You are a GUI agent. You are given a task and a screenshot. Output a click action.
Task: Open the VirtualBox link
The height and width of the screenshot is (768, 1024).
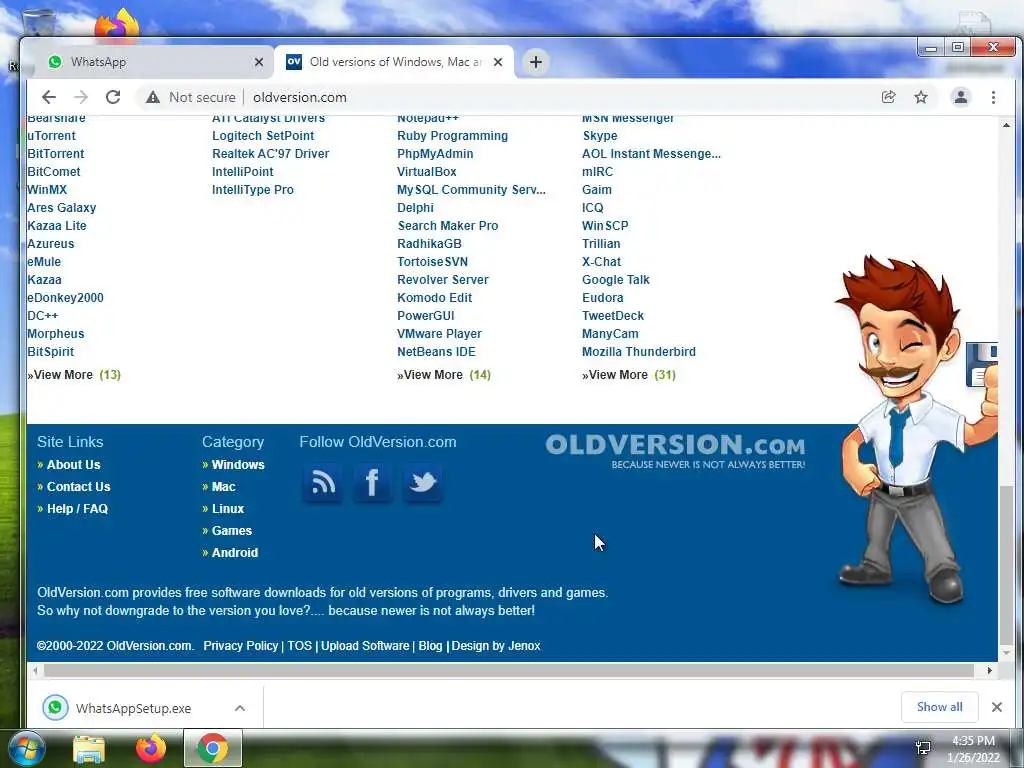click(427, 172)
